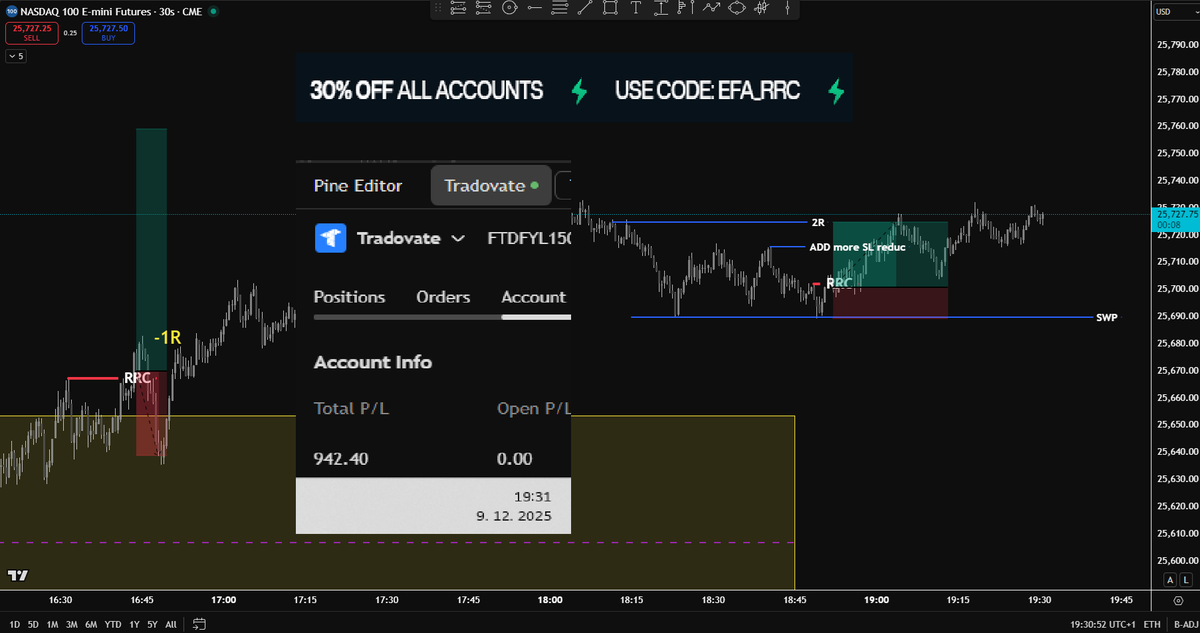Click the account ID FTDFYL15
This screenshot has height=633, width=1200.
tap(529, 239)
